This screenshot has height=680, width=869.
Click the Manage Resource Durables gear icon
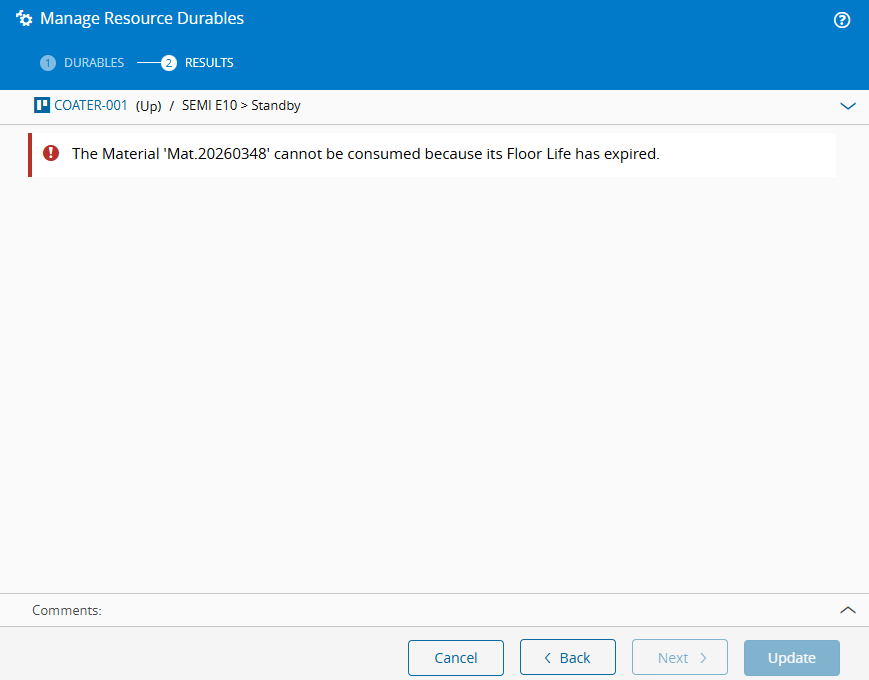(x=24, y=19)
